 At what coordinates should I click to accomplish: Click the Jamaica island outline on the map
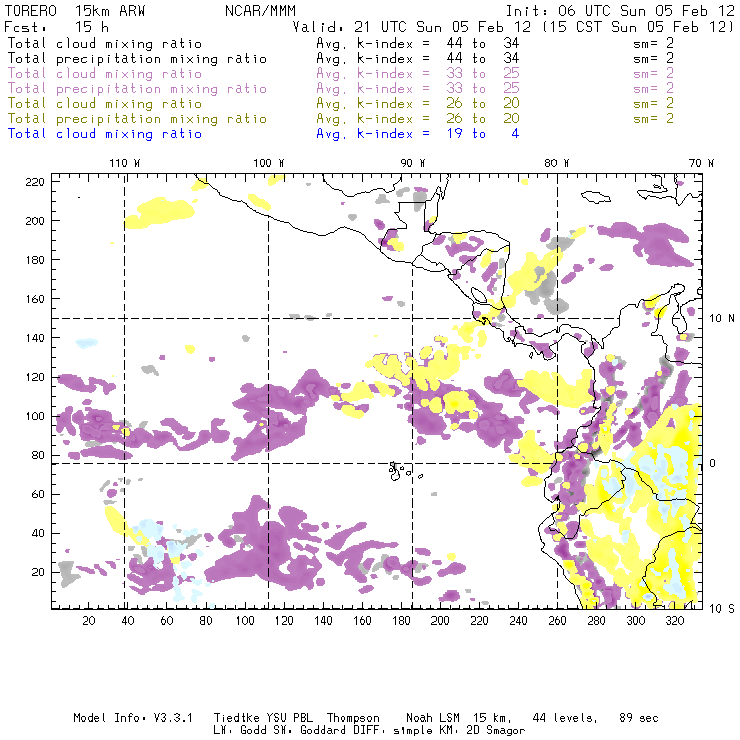tap(596, 196)
